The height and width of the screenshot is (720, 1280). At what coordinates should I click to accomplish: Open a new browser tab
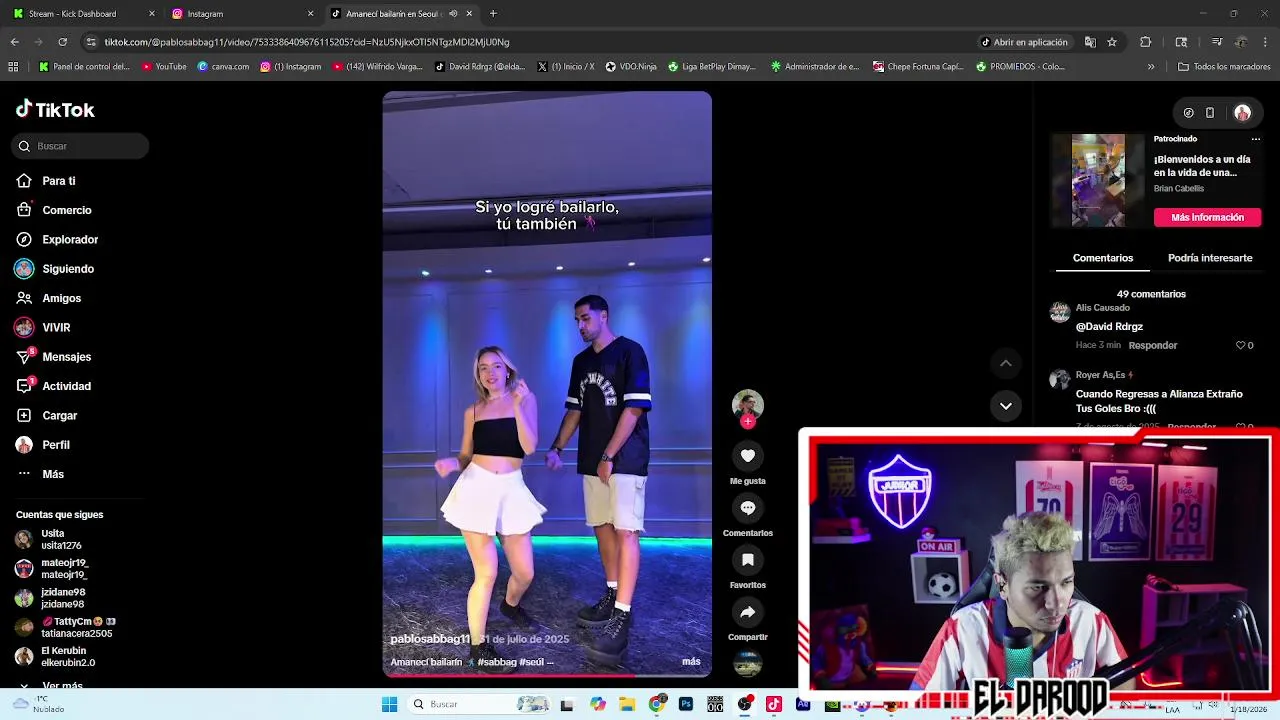click(x=493, y=14)
